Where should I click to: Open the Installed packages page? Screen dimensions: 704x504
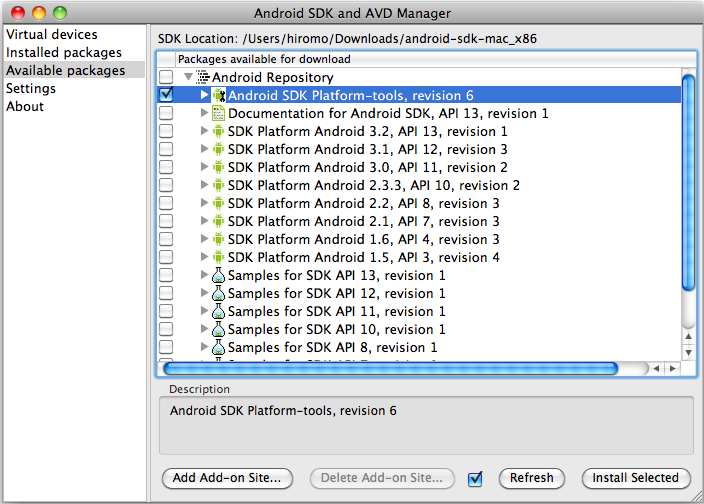[75, 53]
